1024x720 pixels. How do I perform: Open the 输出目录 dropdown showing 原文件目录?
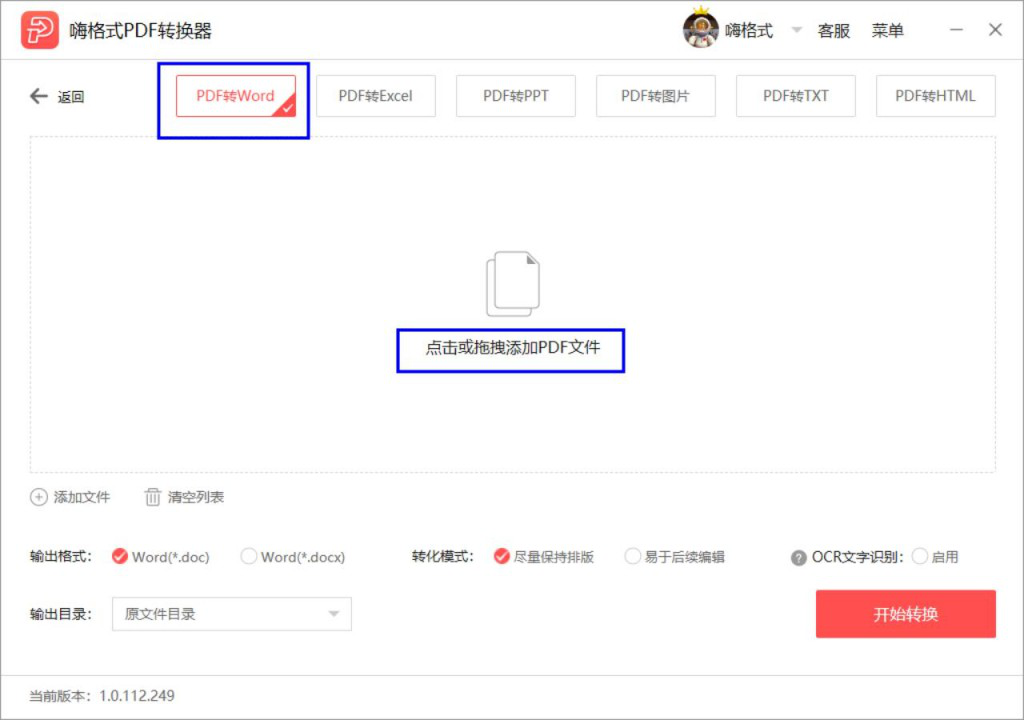tap(232, 614)
